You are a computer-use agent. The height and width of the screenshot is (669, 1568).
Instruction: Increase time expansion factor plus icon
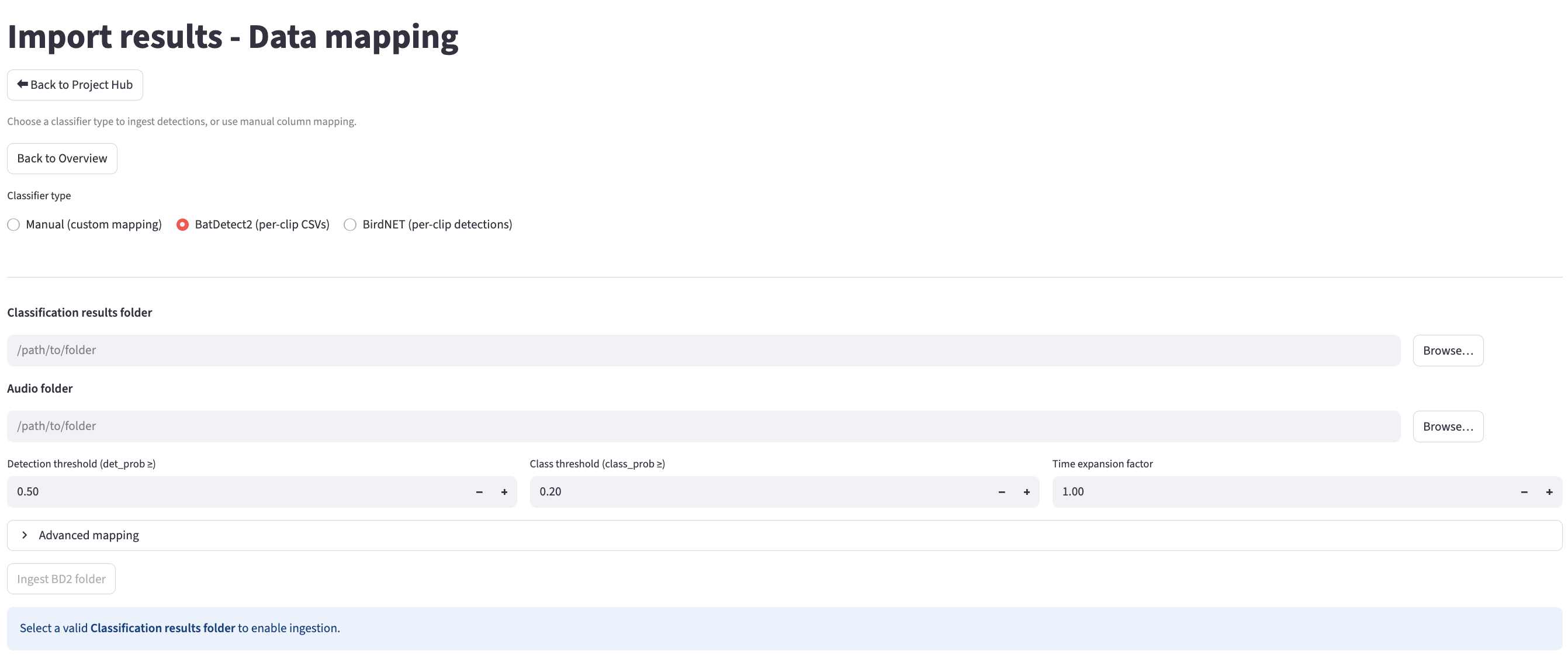click(x=1549, y=492)
